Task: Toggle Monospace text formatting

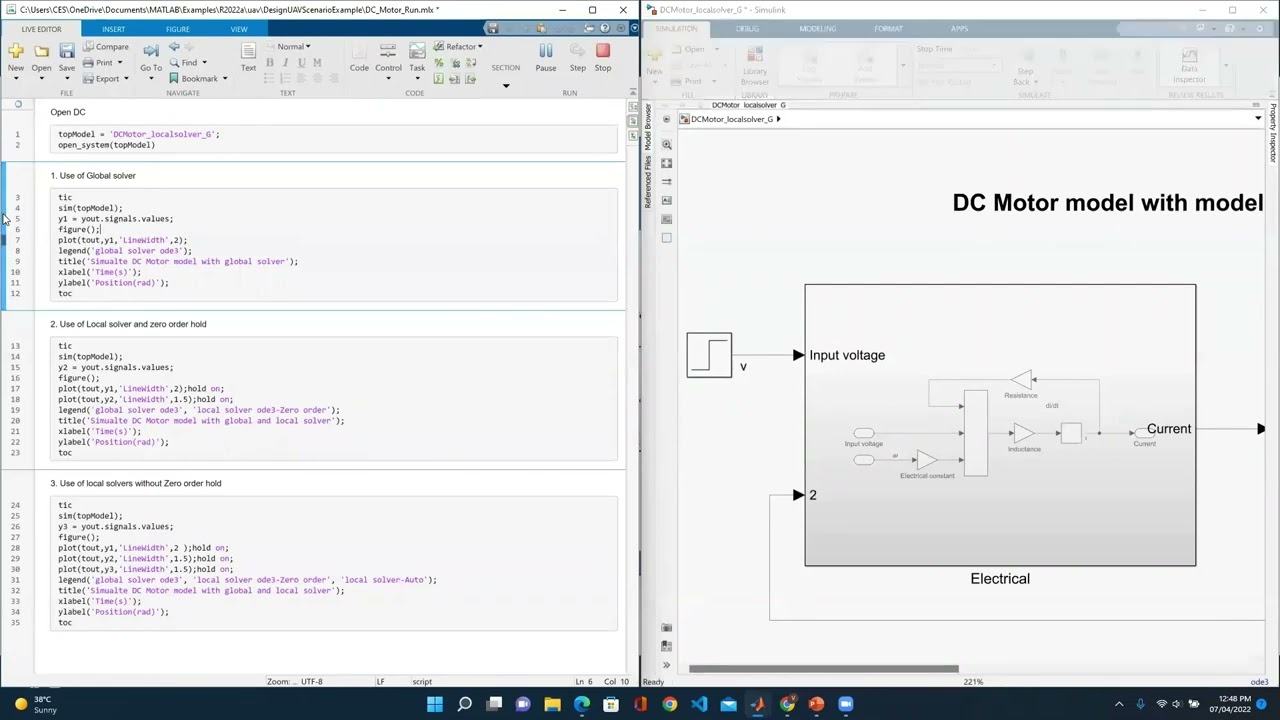Action: (317, 63)
